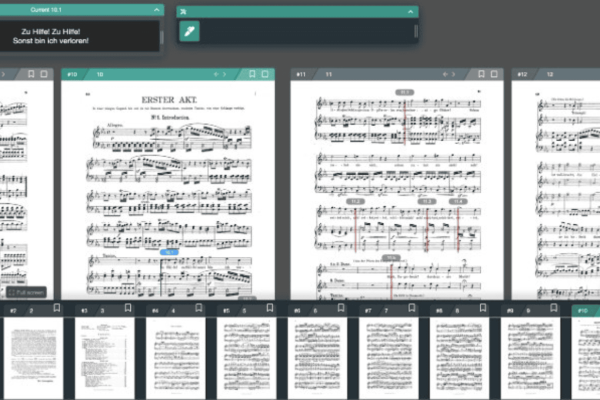Click the 'ERSTER AKT' heading on page 10
Image resolution: width=600 pixels, height=400 pixels.
click(169, 100)
